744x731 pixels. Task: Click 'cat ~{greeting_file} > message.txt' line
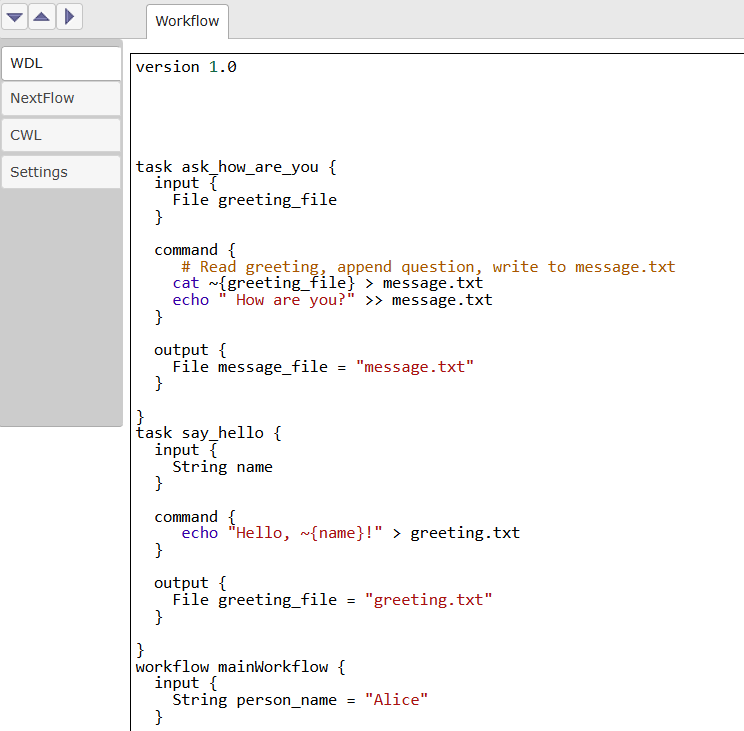point(328,283)
